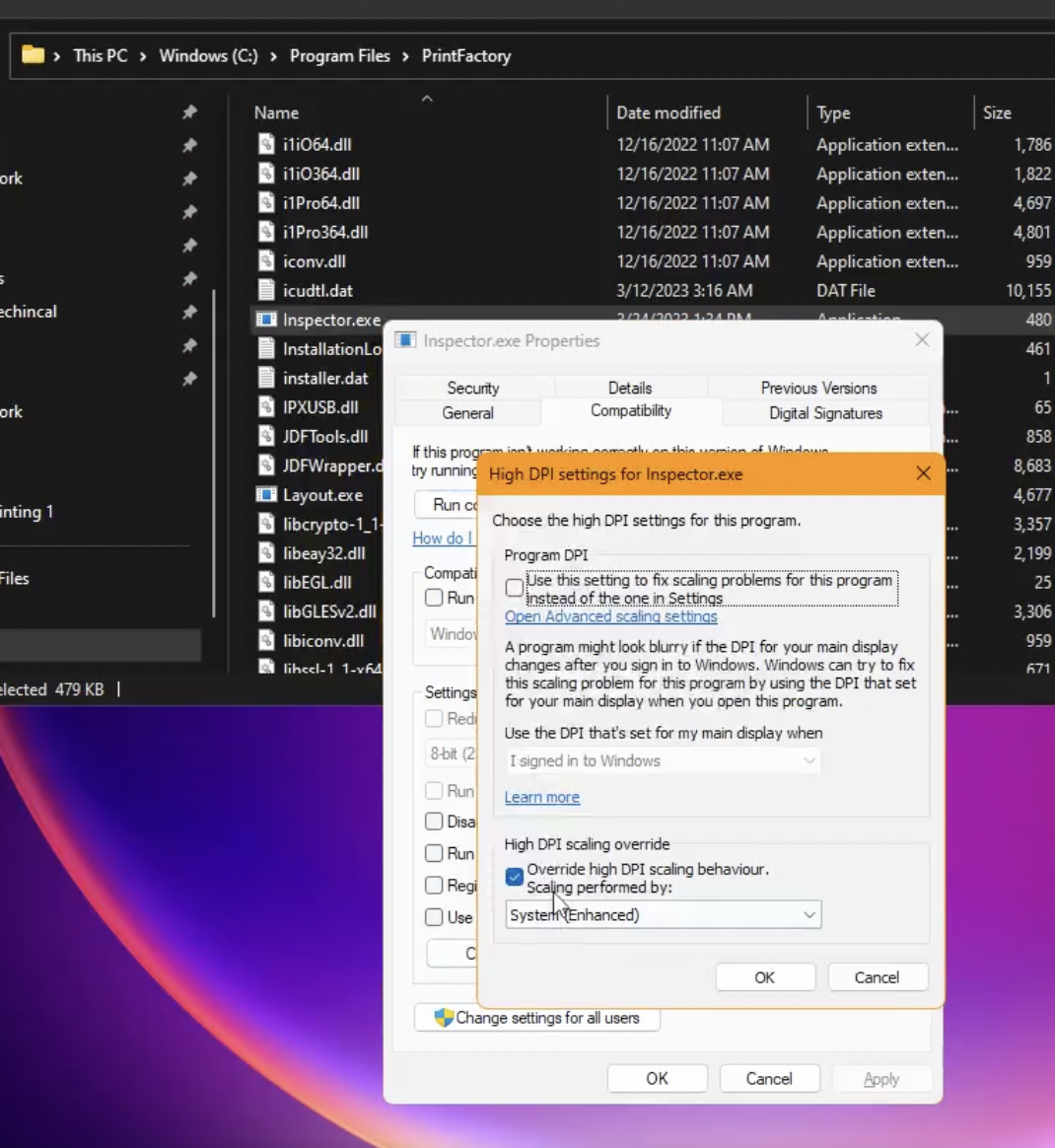Select the icudtl.dat file icon

266,291
